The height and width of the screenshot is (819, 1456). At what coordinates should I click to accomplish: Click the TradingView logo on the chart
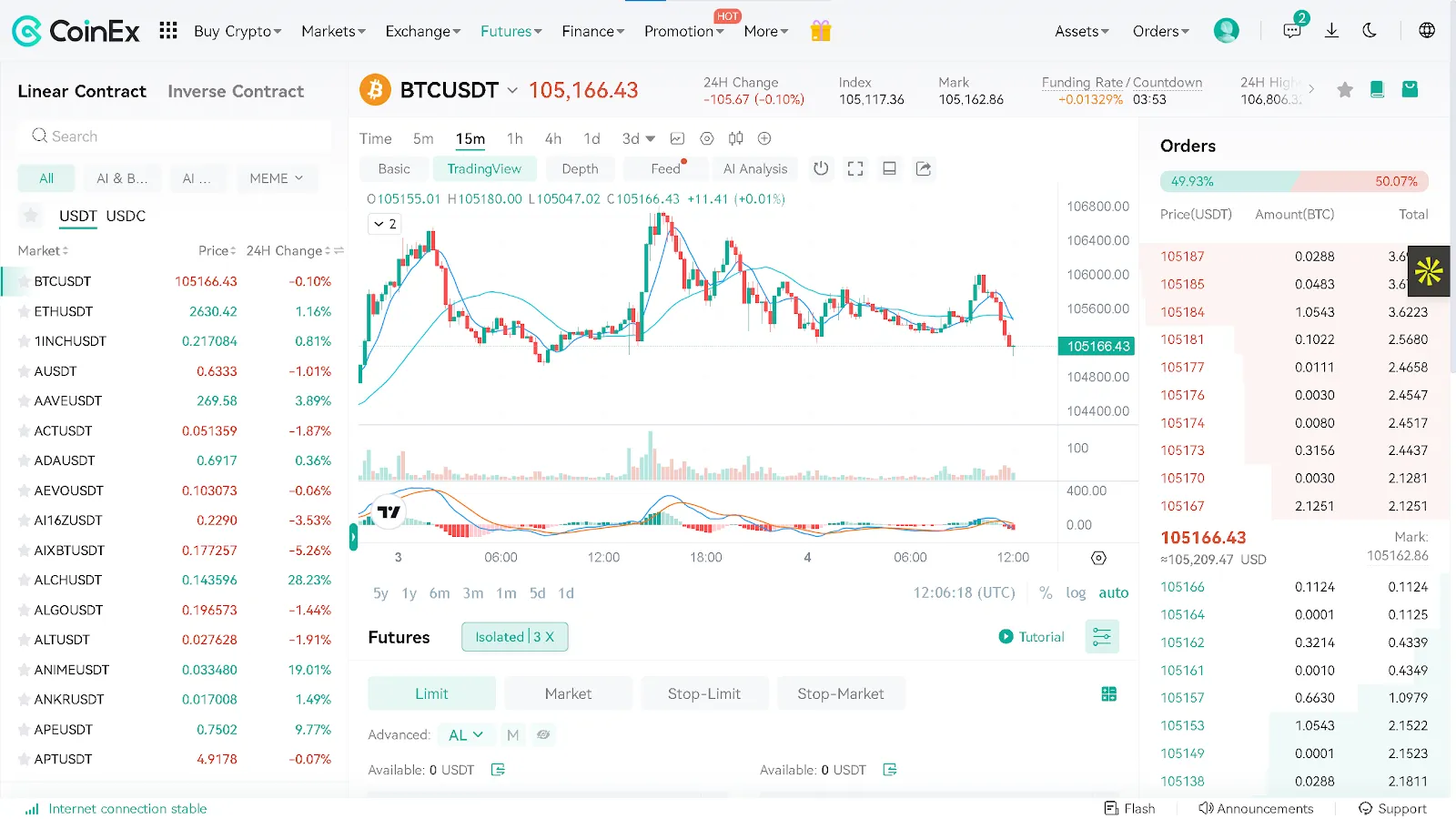click(389, 512)
